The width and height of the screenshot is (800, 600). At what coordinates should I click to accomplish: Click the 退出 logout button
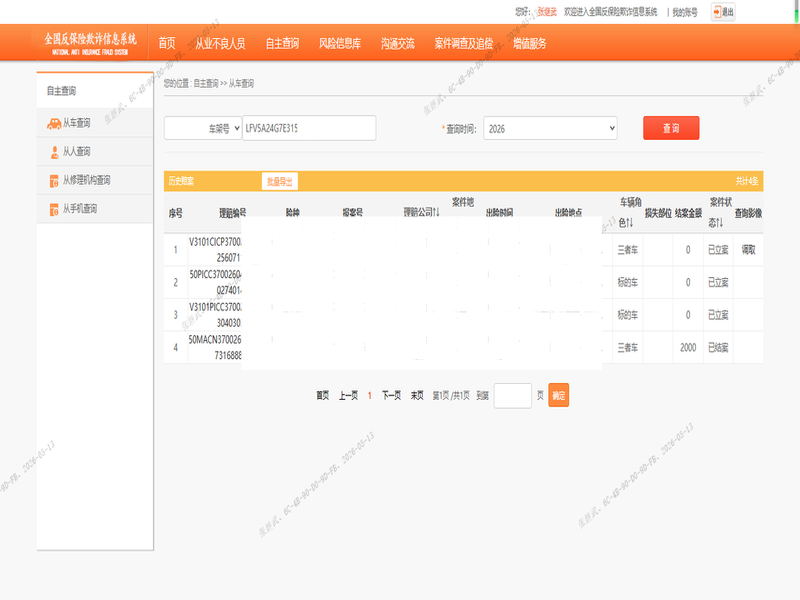point(723,12)
